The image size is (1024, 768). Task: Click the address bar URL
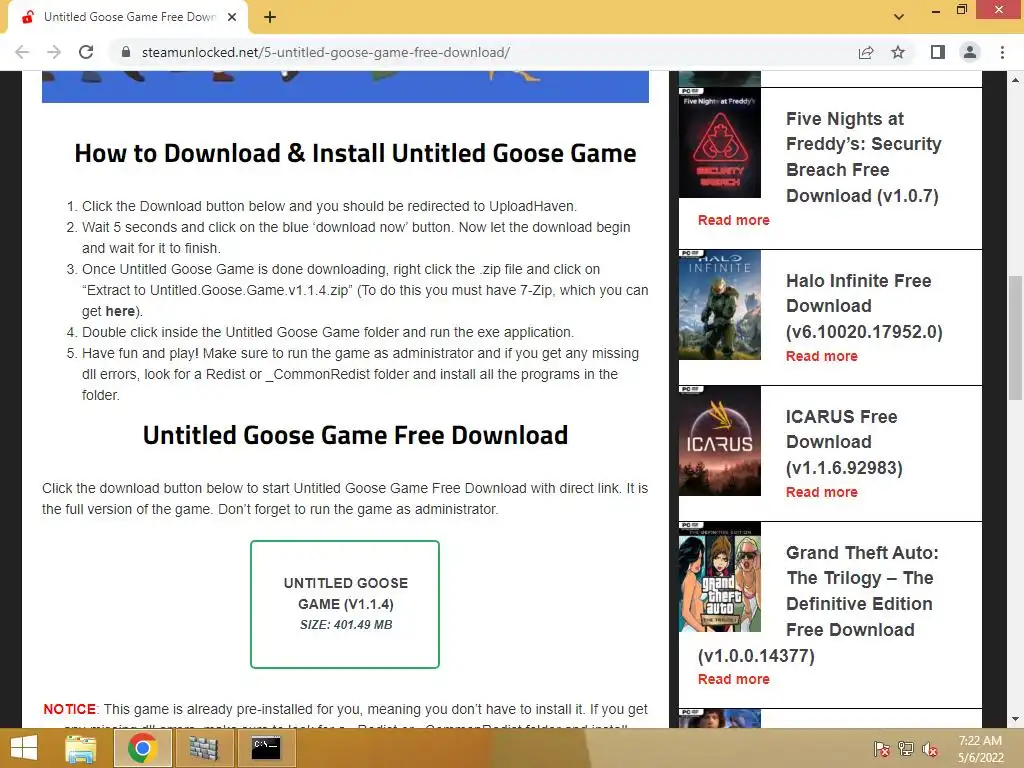[325, 52]
